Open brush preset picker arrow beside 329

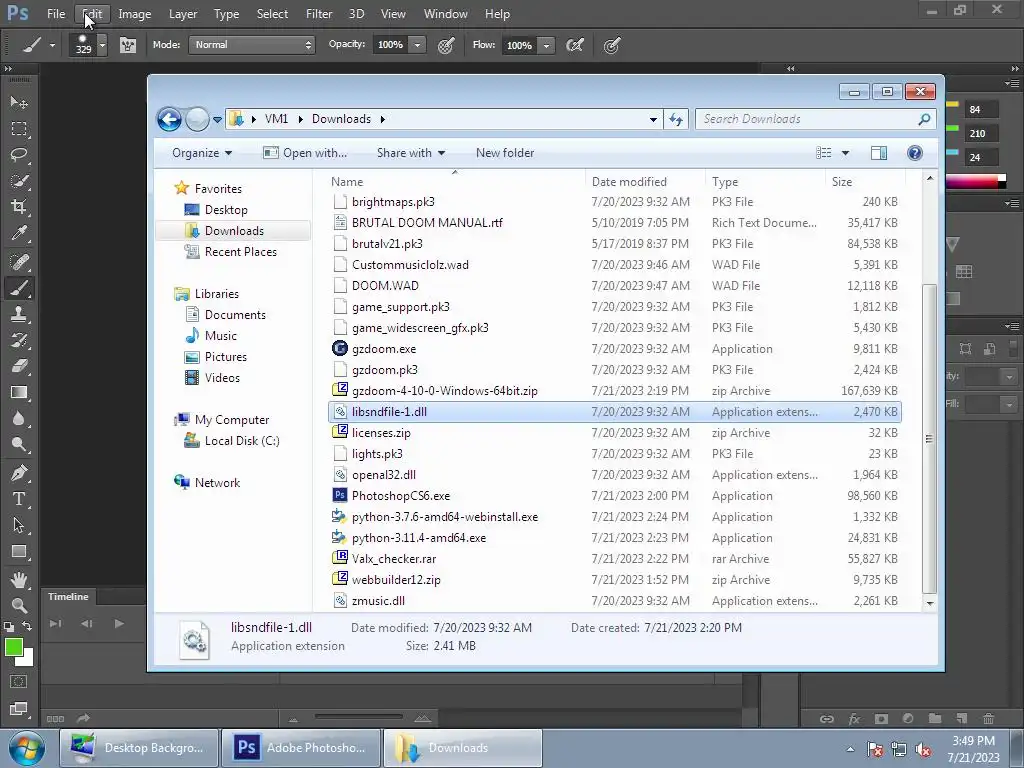click(x=102, y=45)
